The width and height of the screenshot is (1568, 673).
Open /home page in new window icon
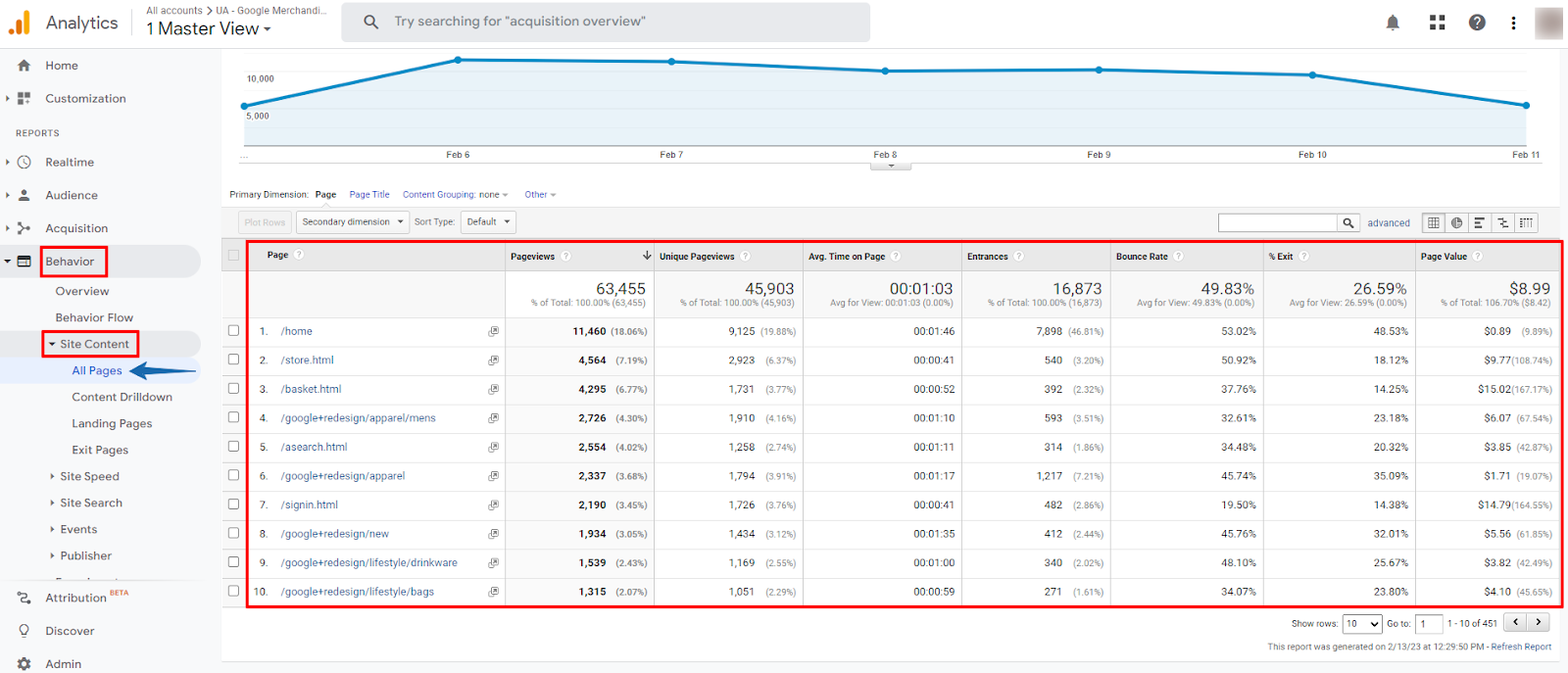(494, 331)
